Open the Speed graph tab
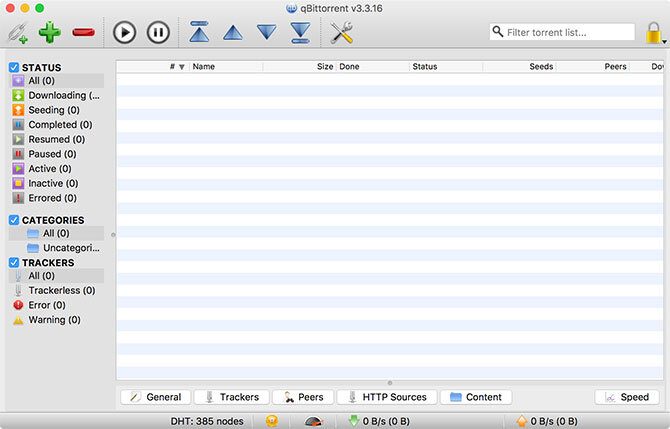The image size is (670, 429). (627, 397)
